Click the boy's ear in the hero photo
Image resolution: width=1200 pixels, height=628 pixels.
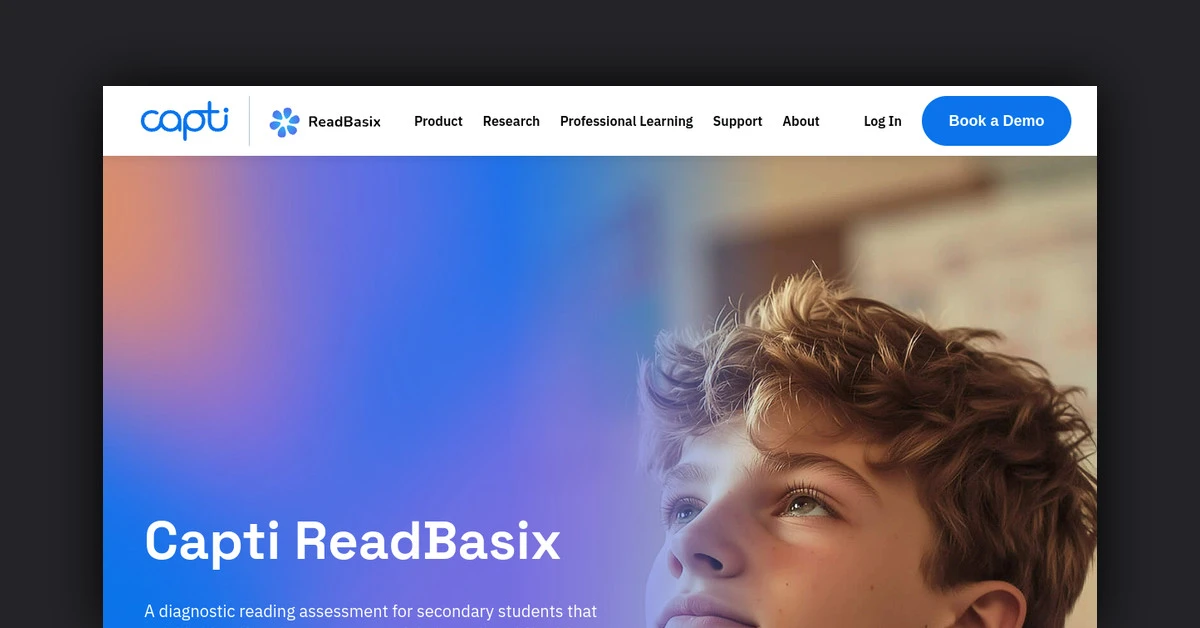[993, 606]
